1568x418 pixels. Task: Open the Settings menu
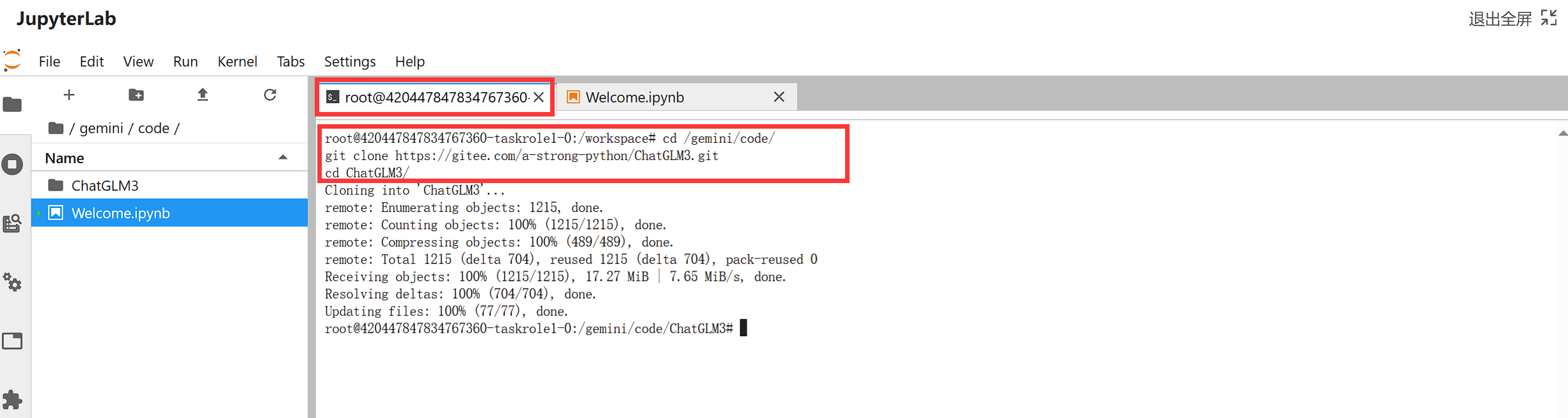[x=350, y=61]
